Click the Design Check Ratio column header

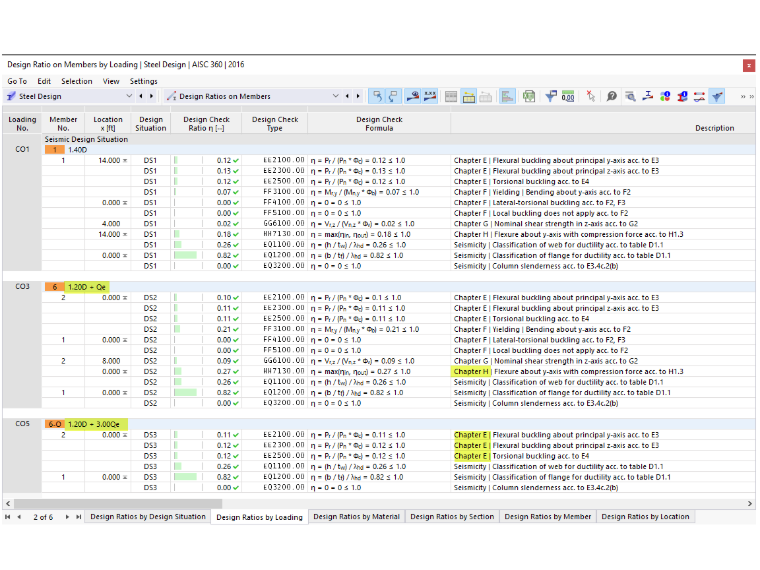(x=206, y=124)
